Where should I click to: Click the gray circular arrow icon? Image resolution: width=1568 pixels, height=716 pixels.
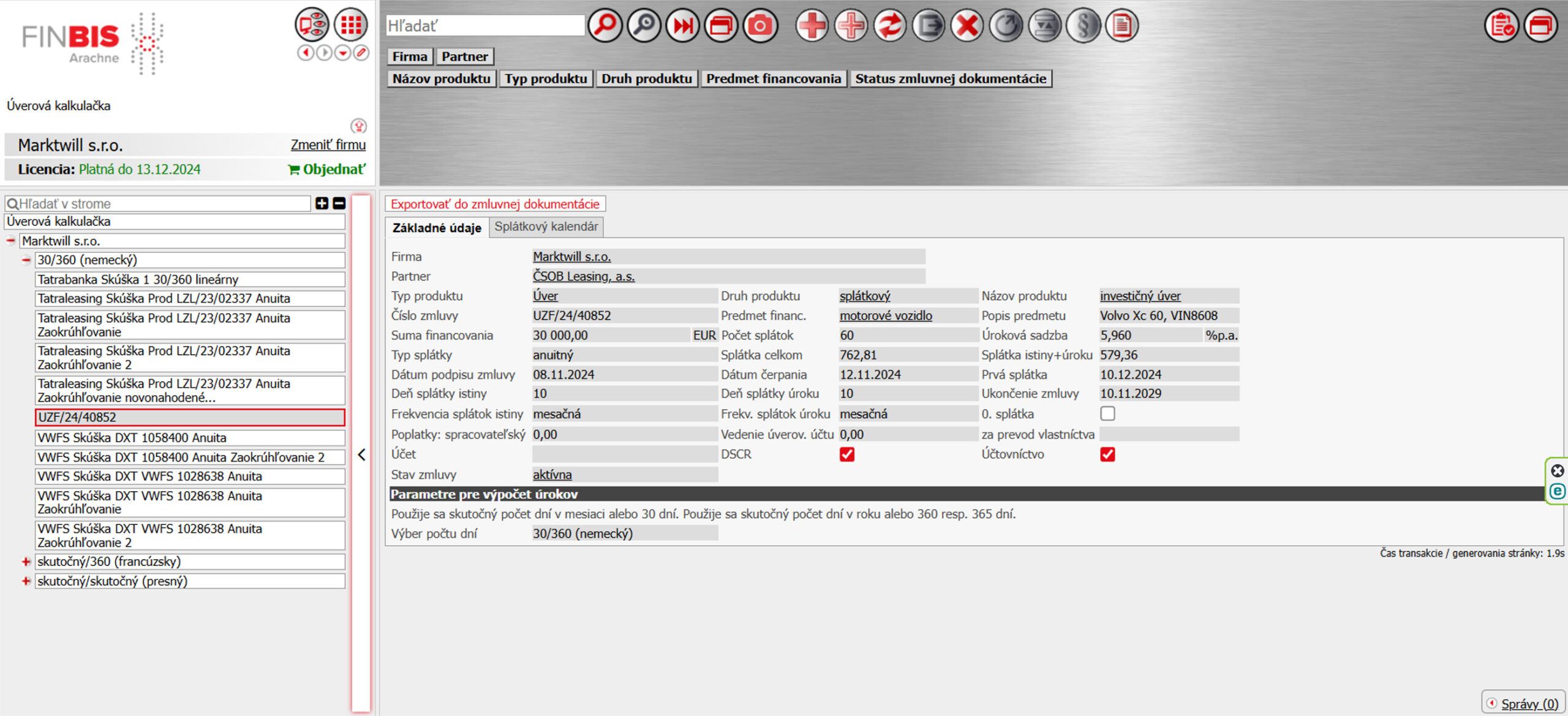point(1006,26)
